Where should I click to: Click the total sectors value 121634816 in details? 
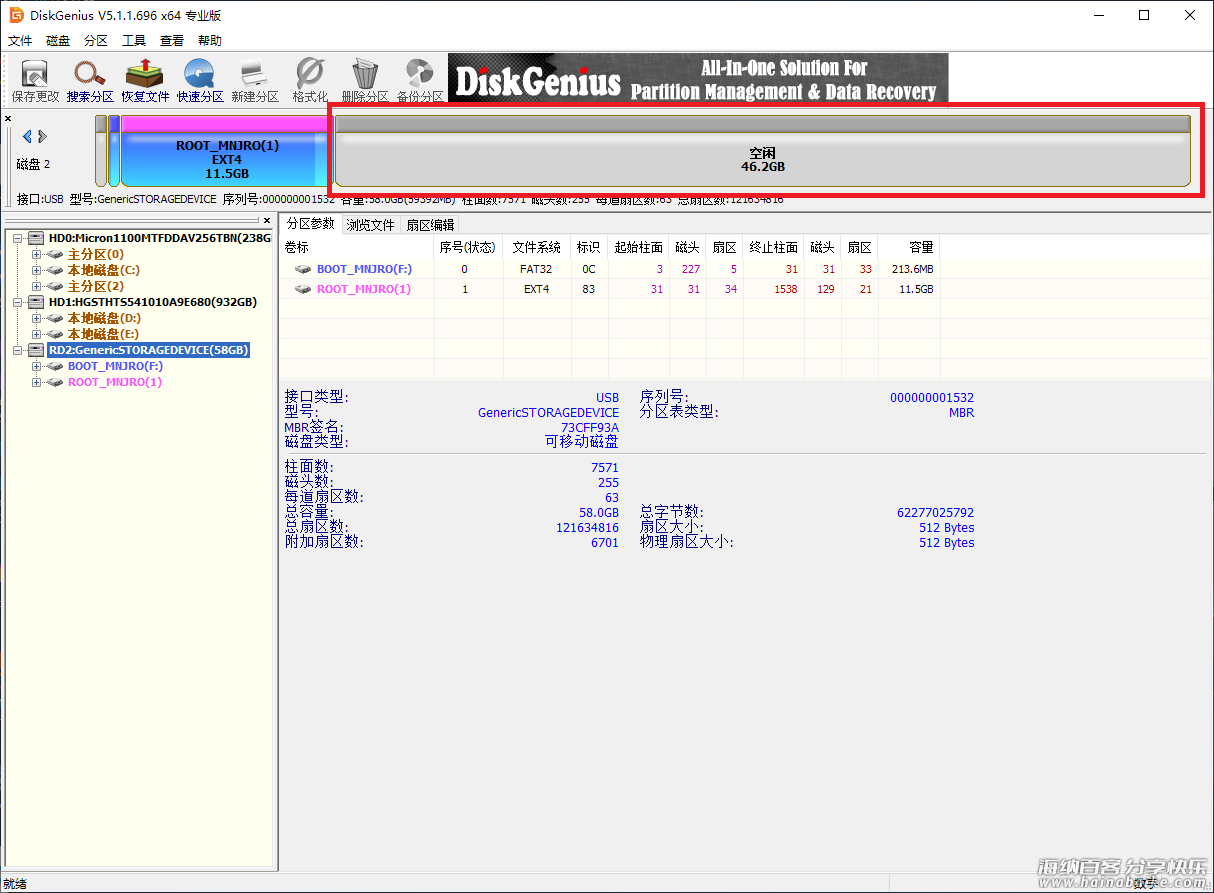[587, 528]
